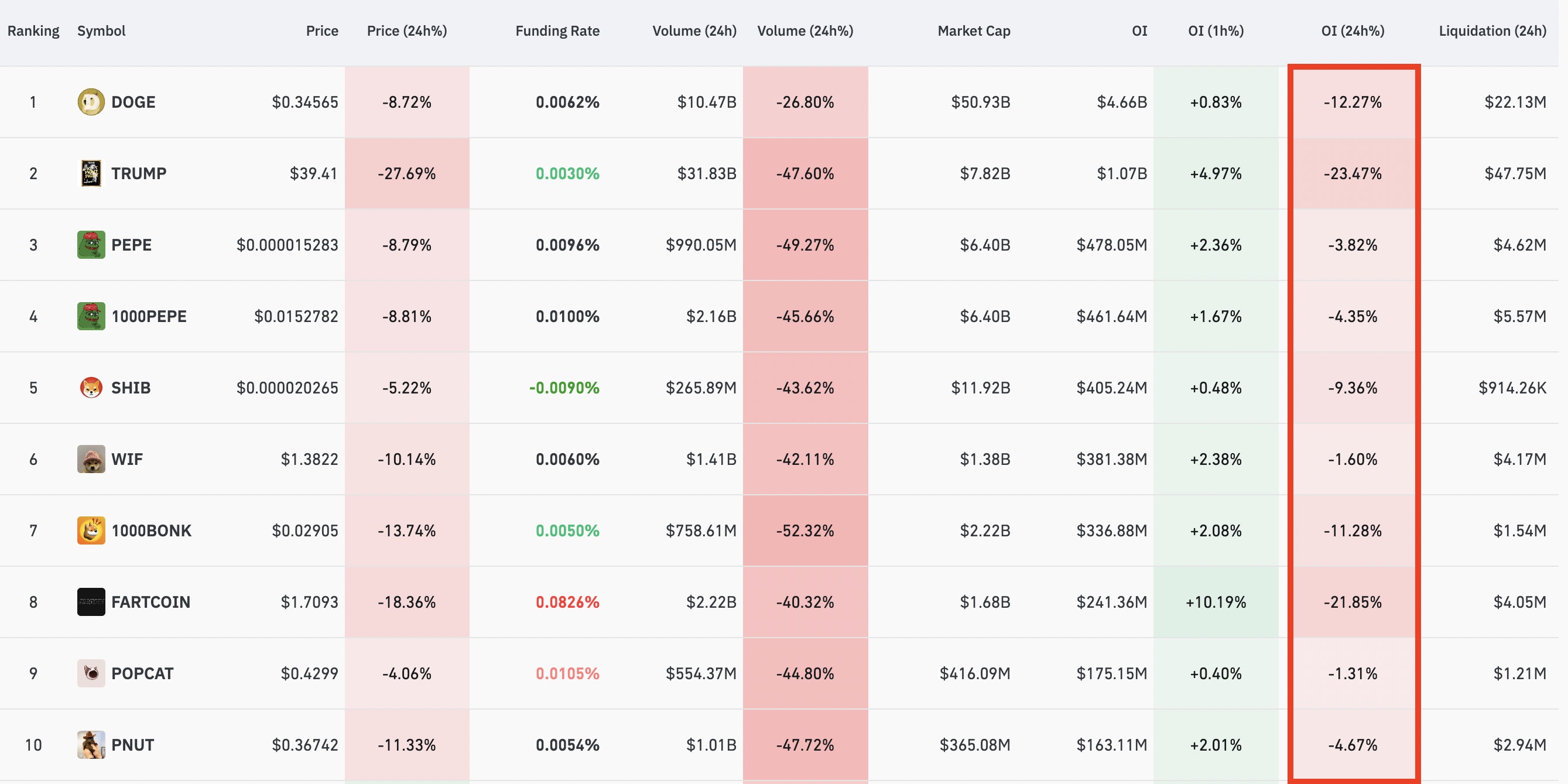Click the POPCAT coin icon
1568x784 pixels.
91,673
